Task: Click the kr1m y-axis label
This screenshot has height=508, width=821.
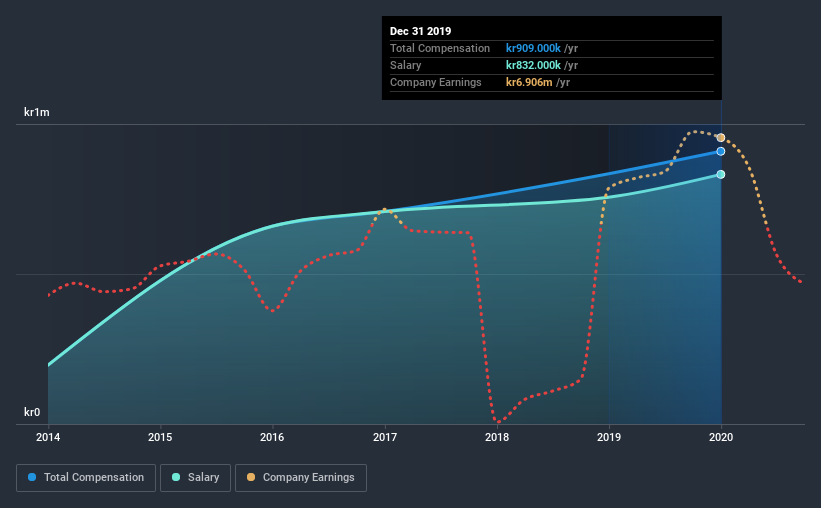Action: [x=37, y=112]
